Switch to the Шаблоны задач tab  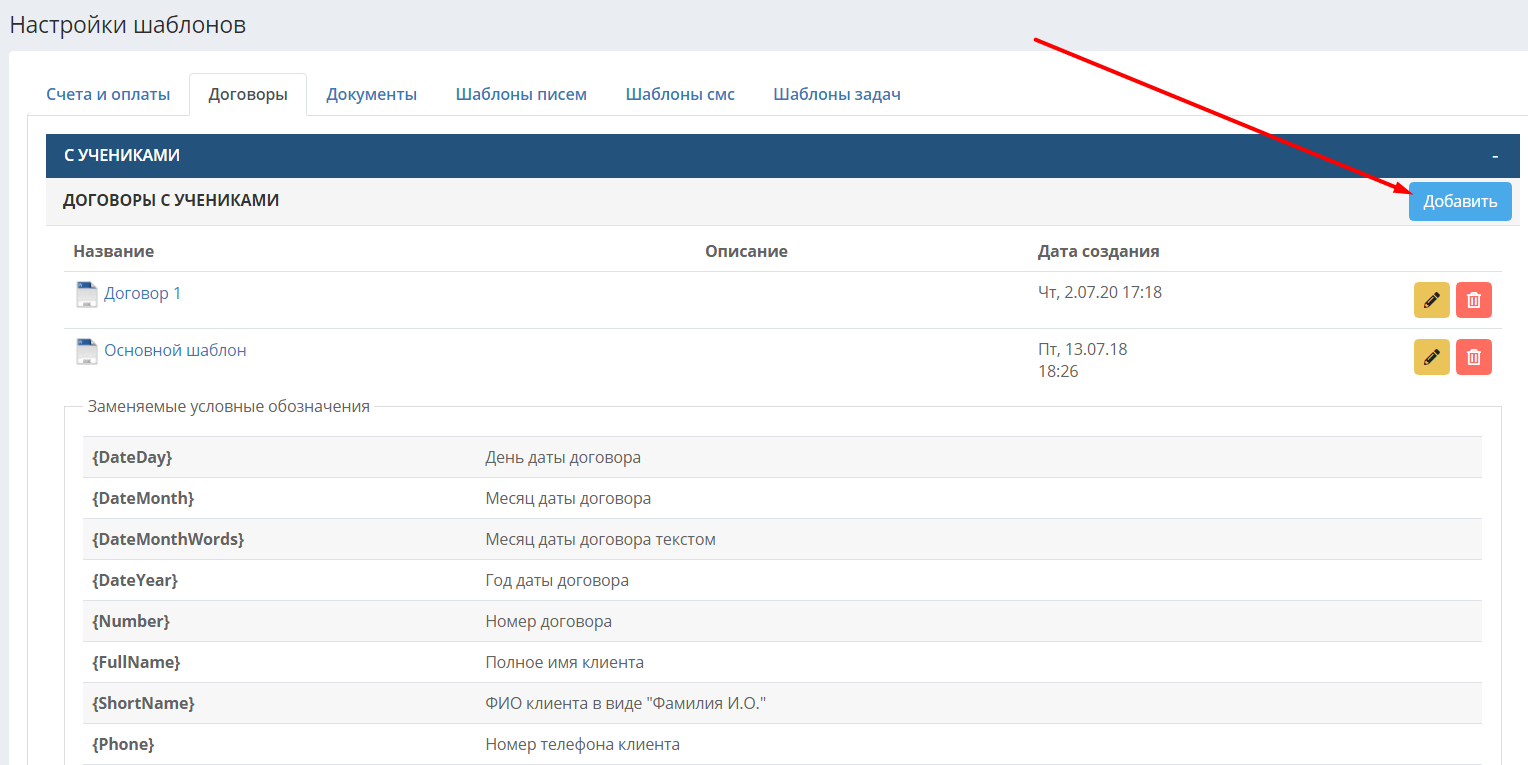click(x=837, y=94)
